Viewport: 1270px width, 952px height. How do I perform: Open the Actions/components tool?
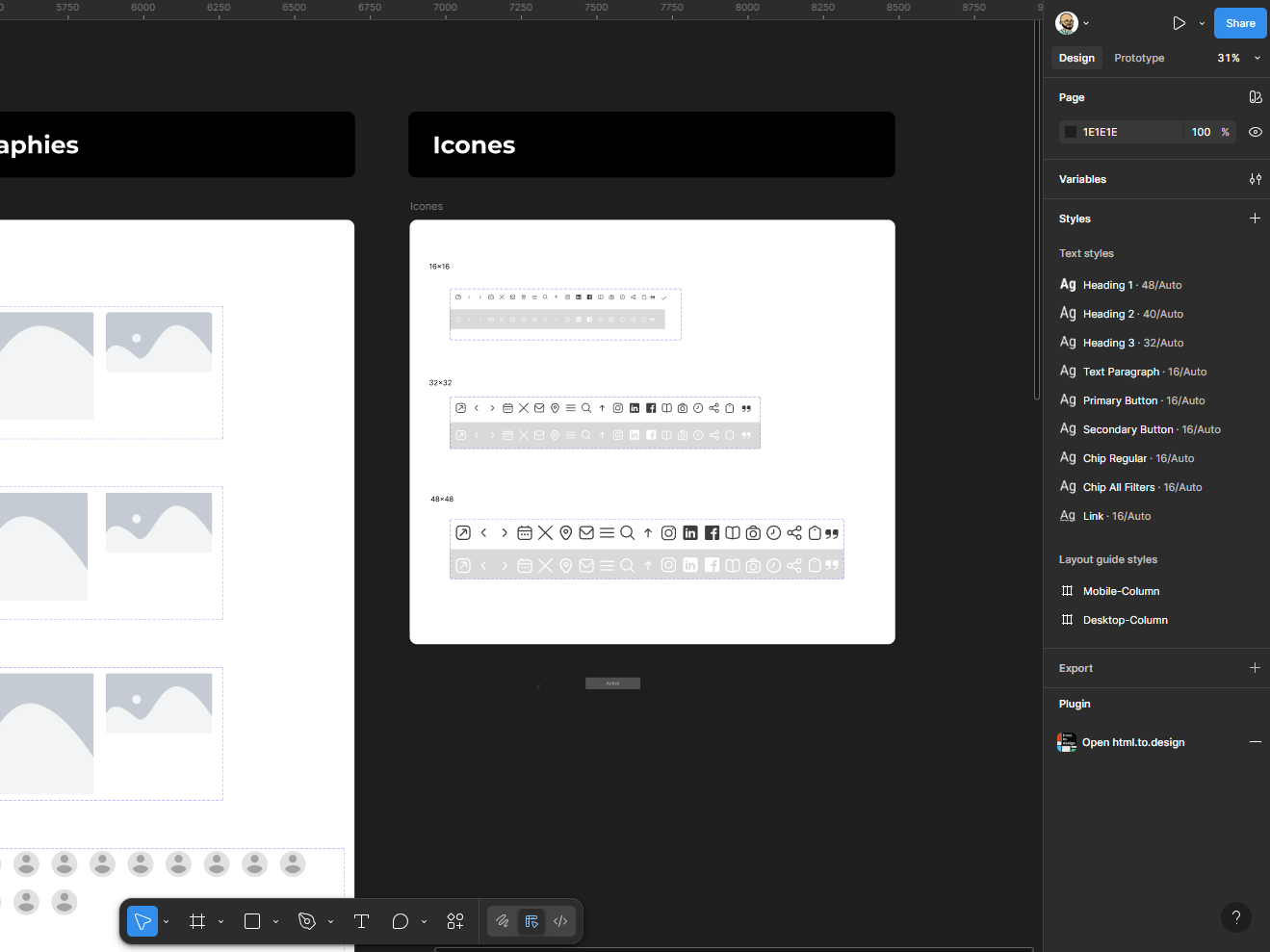455,921
